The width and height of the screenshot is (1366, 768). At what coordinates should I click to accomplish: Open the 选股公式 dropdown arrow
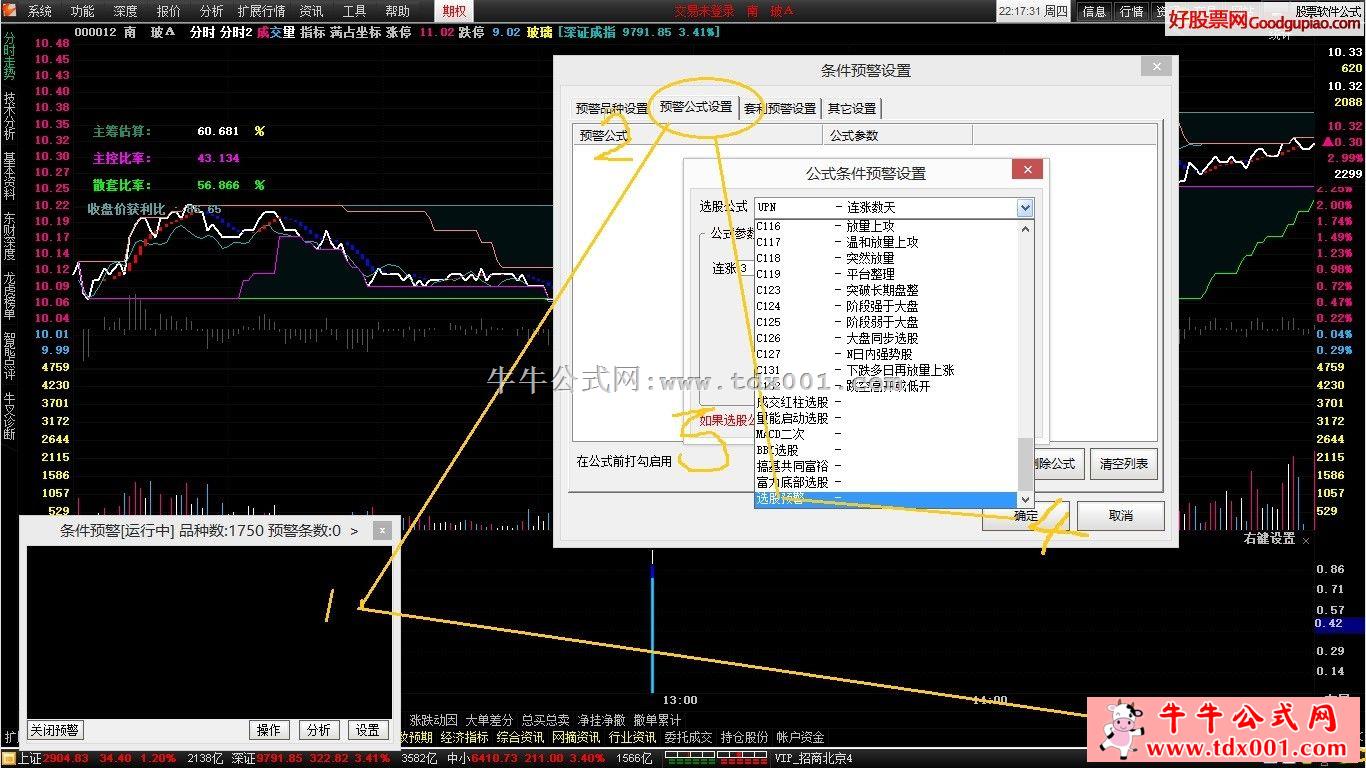[1025, 208]
